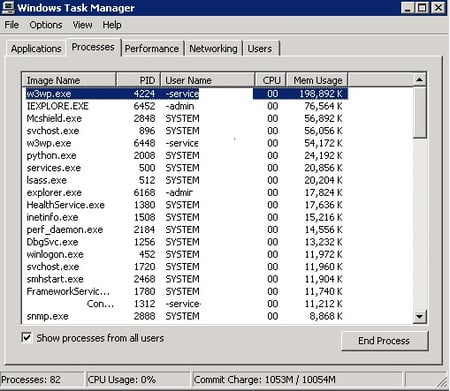This screenshot has width=450, height=391.
Task: Switch to the Performance tab
Action: (x=152, y=49)
